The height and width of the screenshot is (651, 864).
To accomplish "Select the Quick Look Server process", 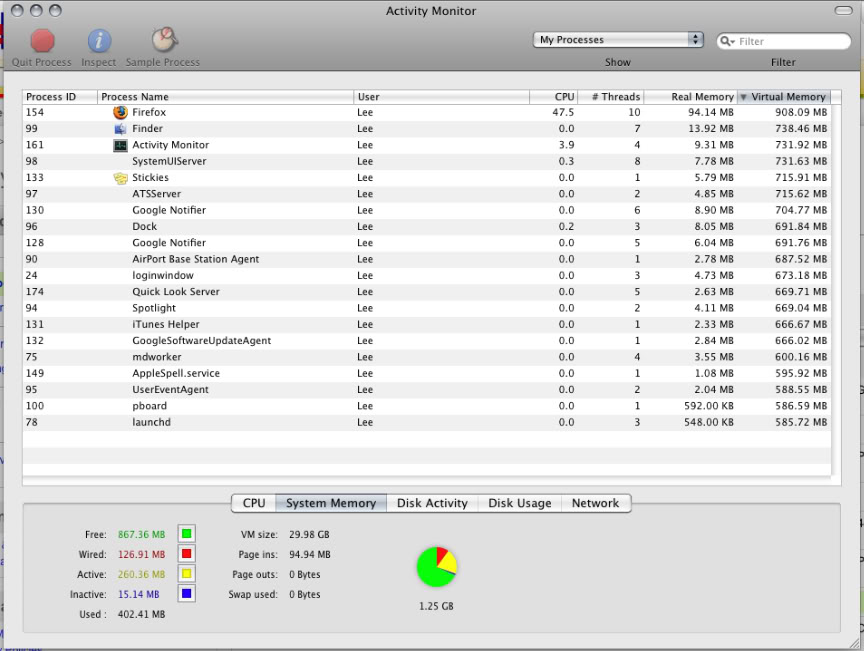I will pyautogui.click(x=426, y=292).
